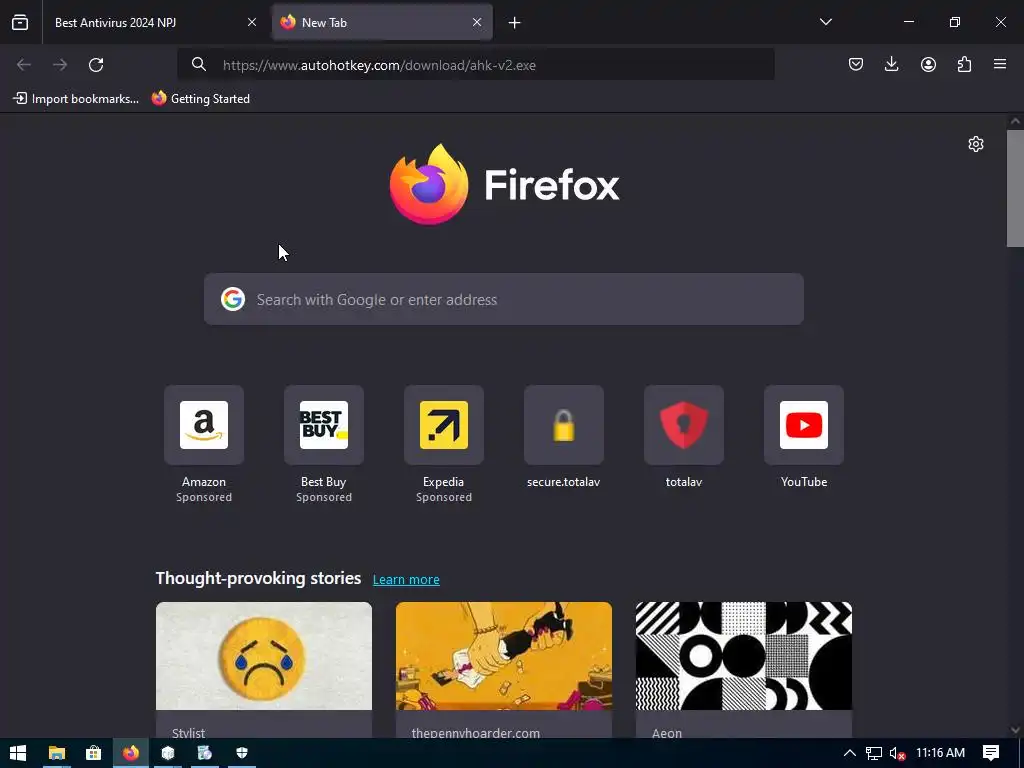Expand the list all tabs chevron
The height and width of the screenshot is (768, 1024).
tap(825, 22)
